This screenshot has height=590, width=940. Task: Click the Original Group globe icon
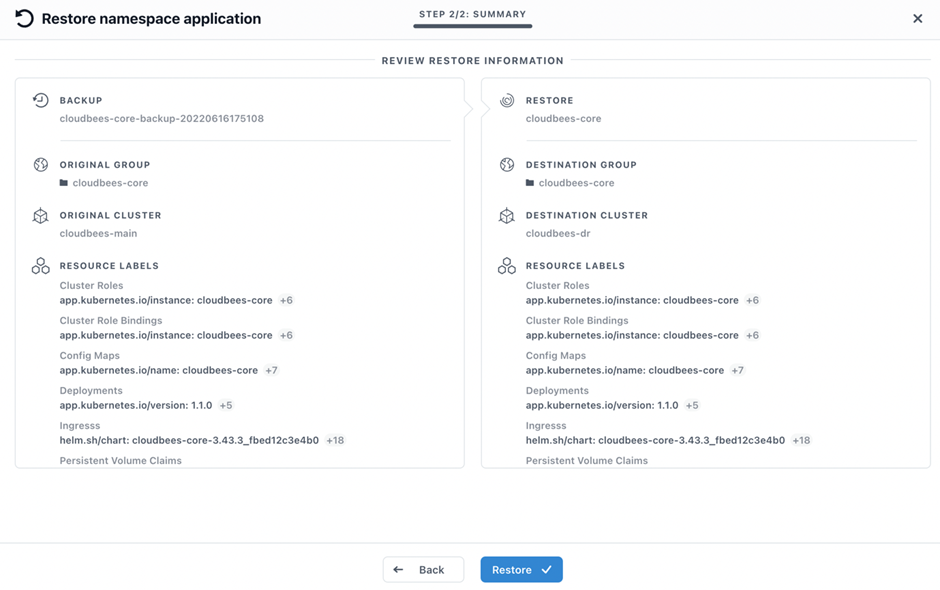click(40, 164)
